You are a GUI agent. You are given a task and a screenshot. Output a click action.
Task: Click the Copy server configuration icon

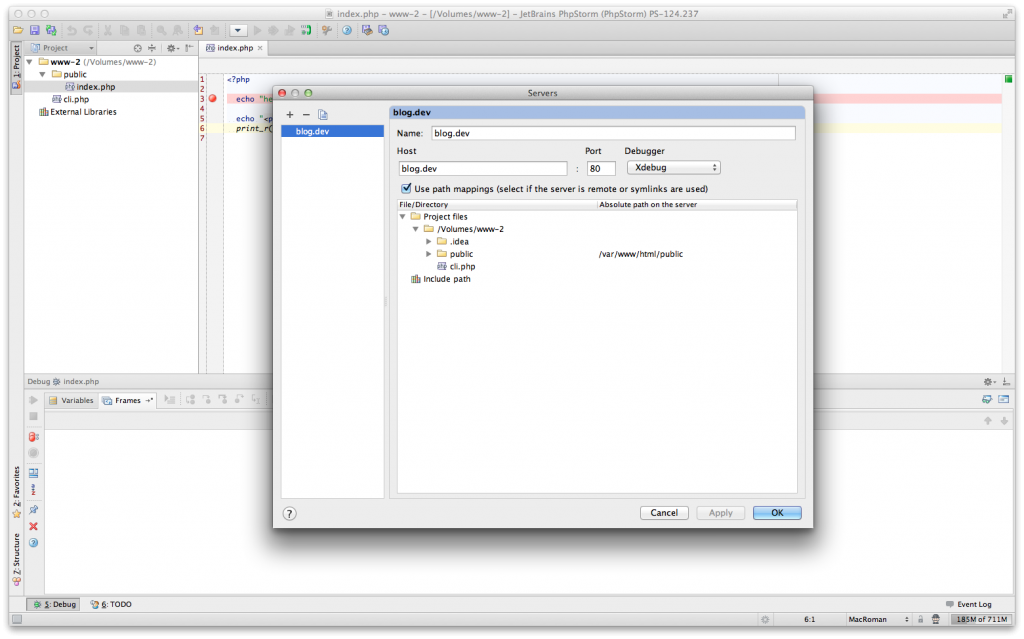coord(323,114)
